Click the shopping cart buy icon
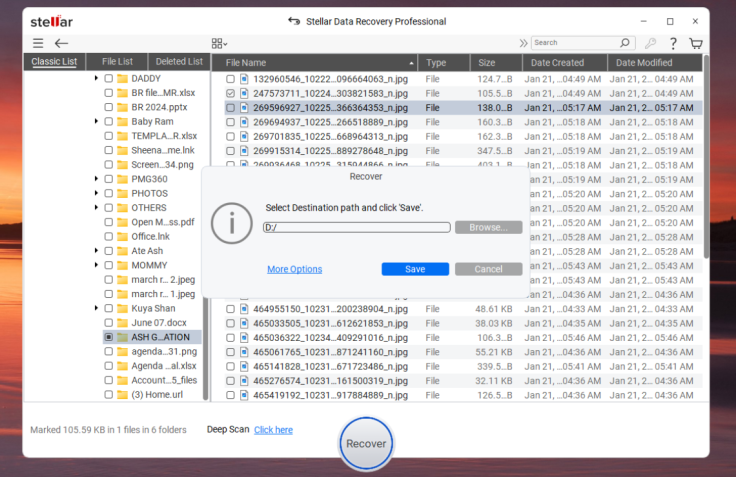Screen dimensions: 736x477 click(x=696, y=43)
